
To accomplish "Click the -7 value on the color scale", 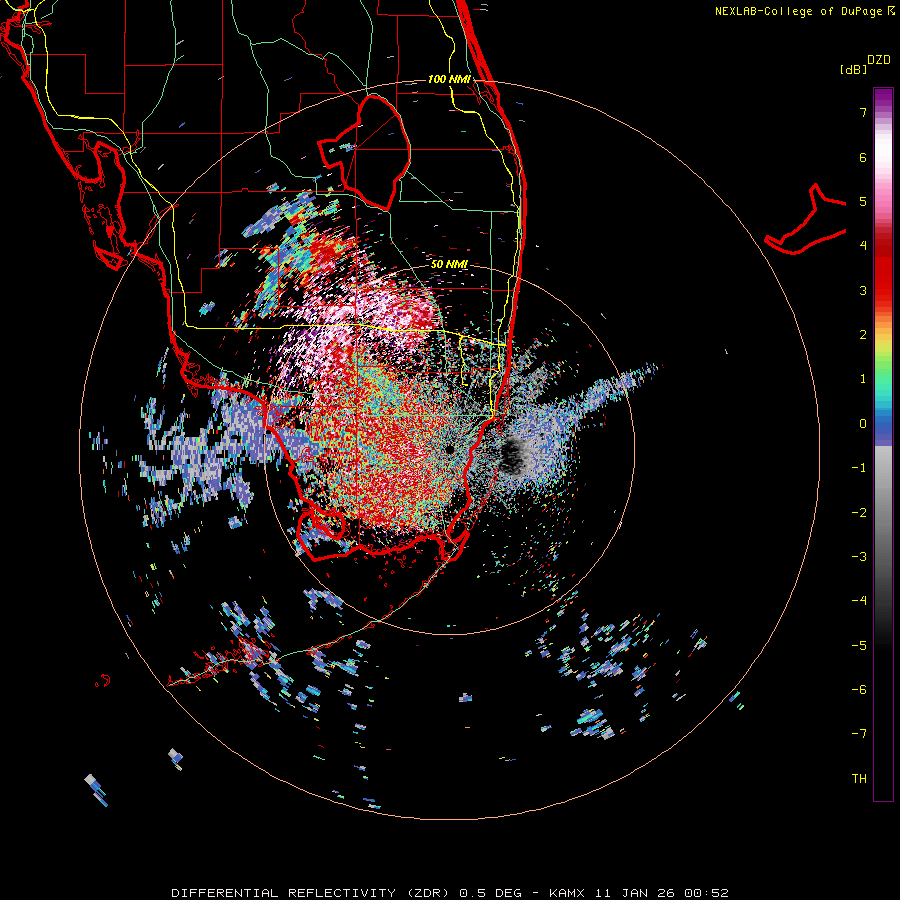I will click(x=859, y=734).
